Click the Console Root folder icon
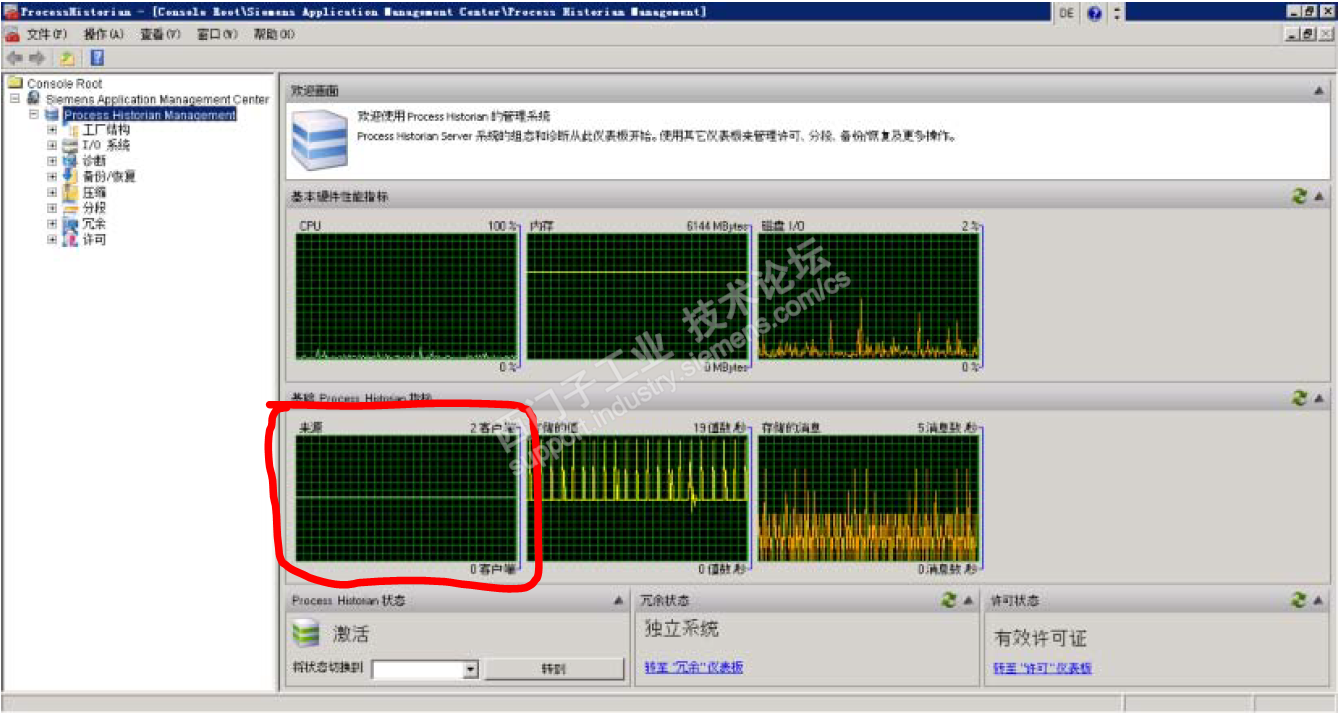This screenshot has height=713, width=1339. click(15, 83)
